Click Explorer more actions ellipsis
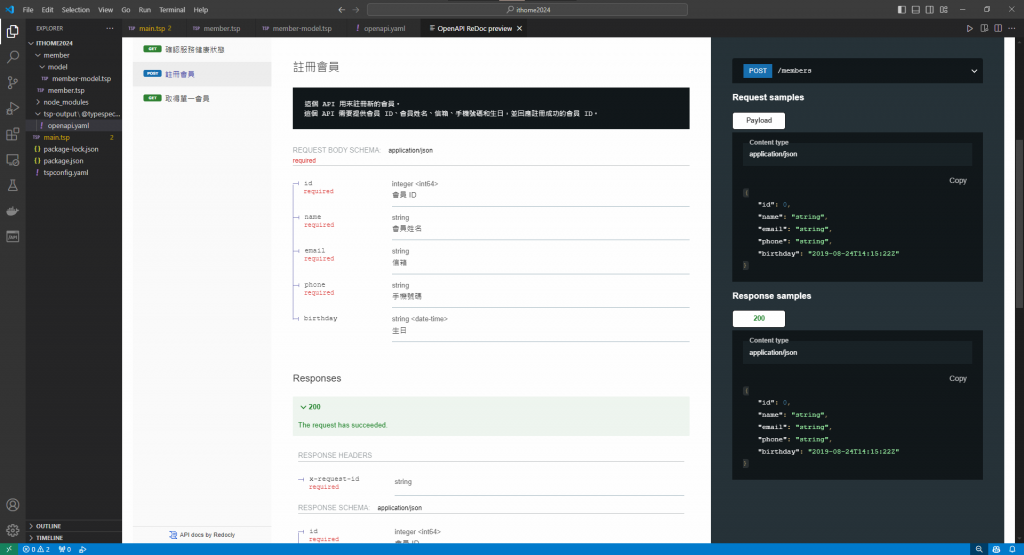 pos(110,28)
